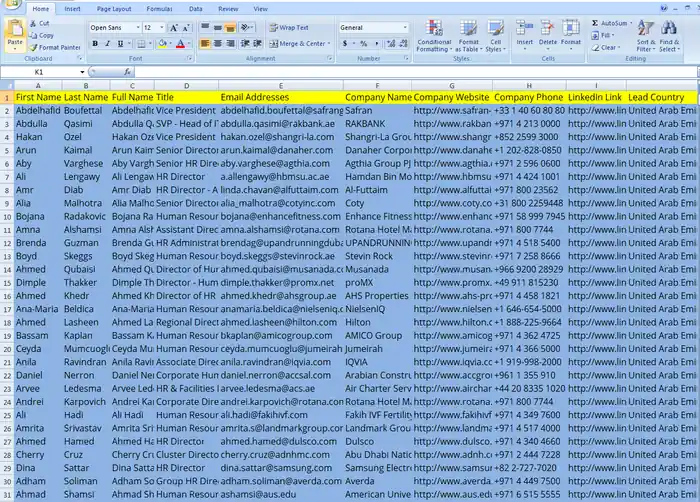The width and height of the screenshot is (700, 502).
Task: Apply accounting dollar format
Action: point(345,44)
